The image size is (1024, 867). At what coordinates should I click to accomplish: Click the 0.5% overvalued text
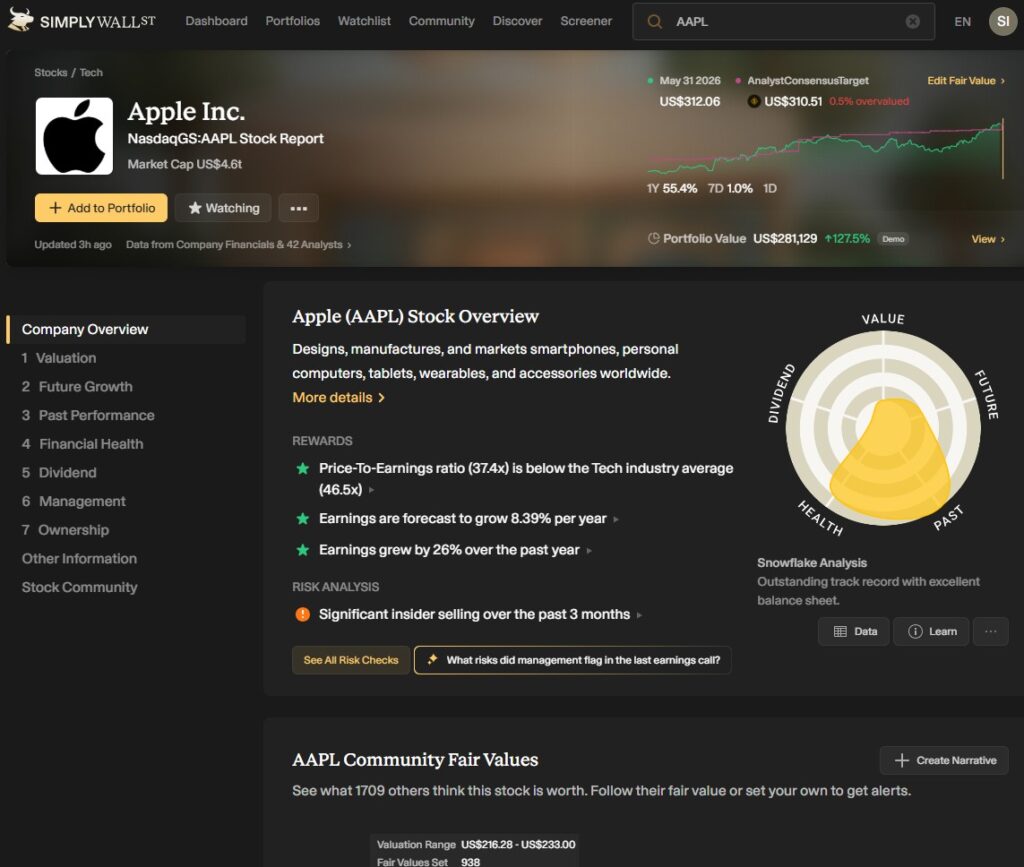pyautogui.click(x=869, y=102)
